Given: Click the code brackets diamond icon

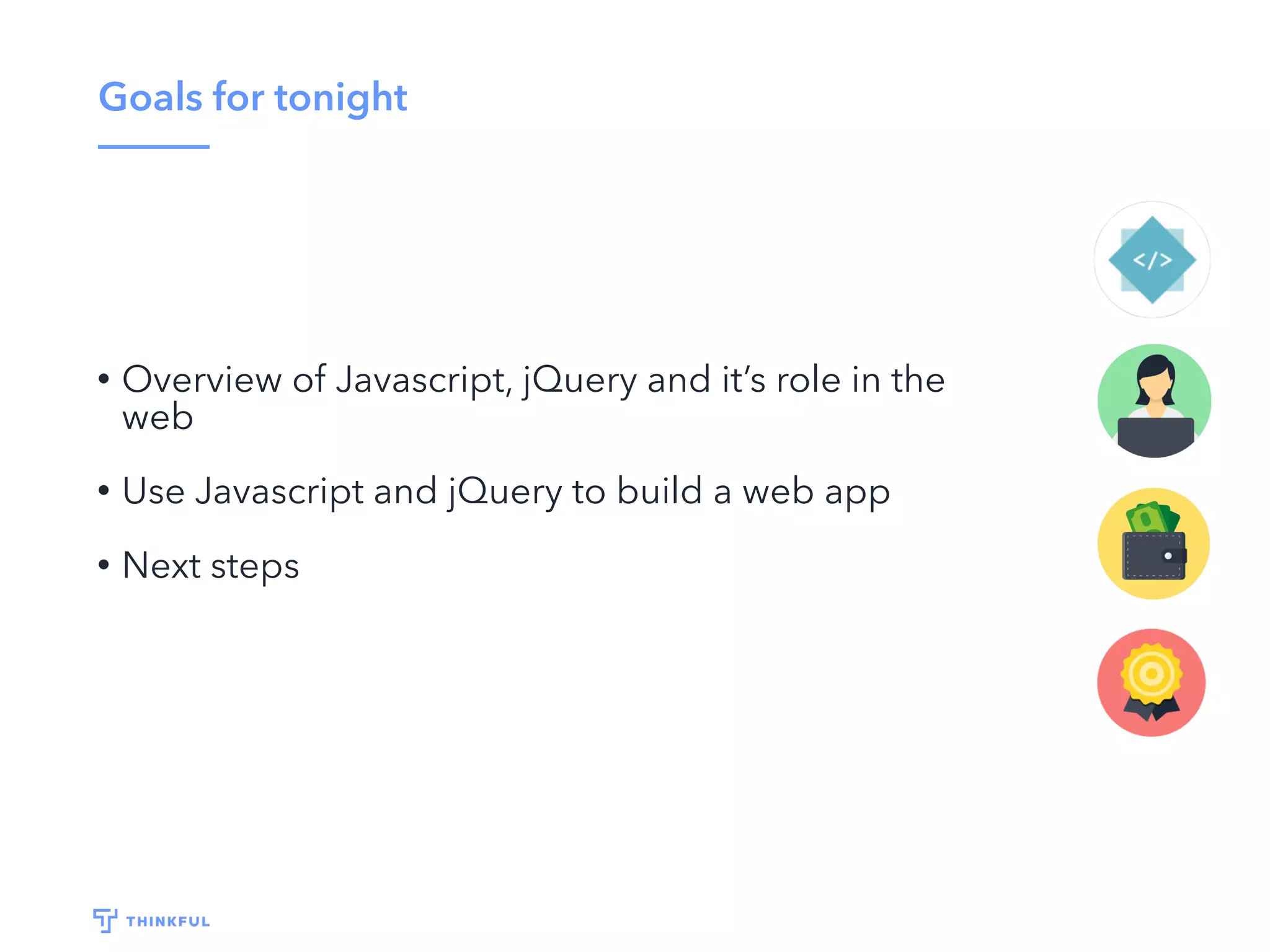Looking at the screenshot, I should [1152, 260].
